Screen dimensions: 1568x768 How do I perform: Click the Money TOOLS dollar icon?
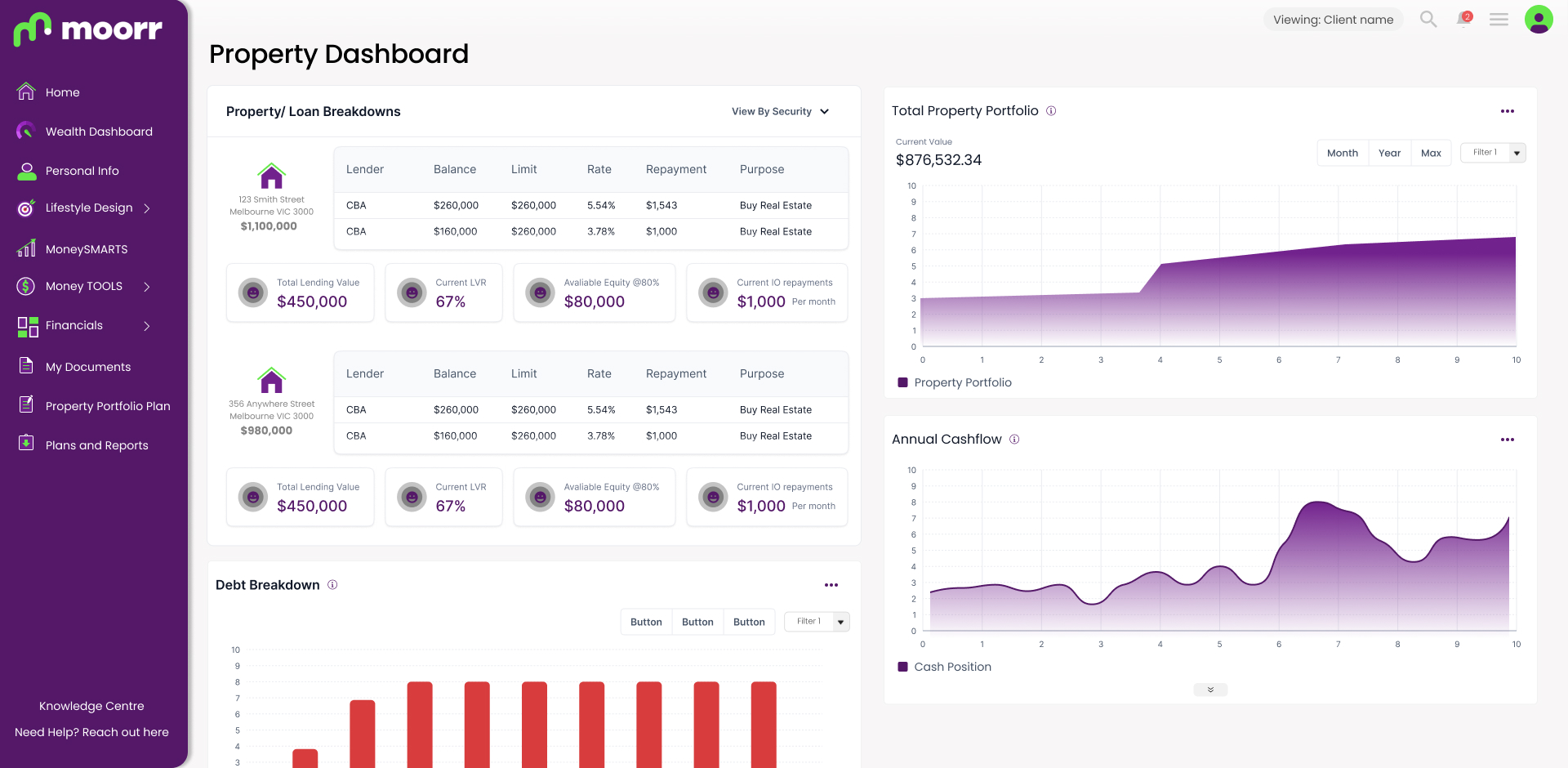click(26, 286)
